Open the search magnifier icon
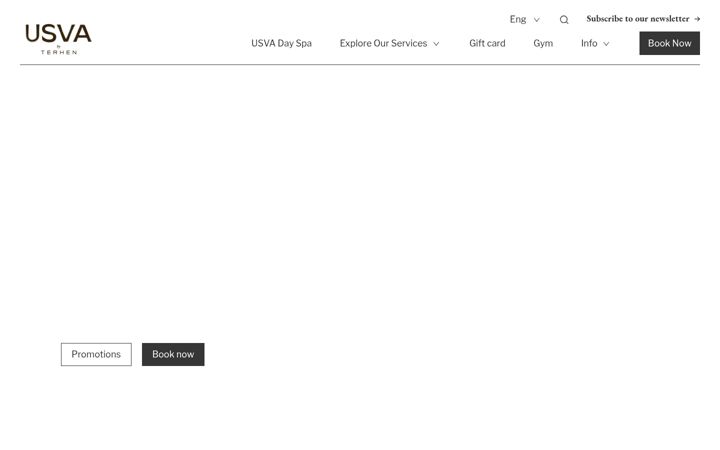The height and width of the screenshot is (450, 720). tap(564, 20)
